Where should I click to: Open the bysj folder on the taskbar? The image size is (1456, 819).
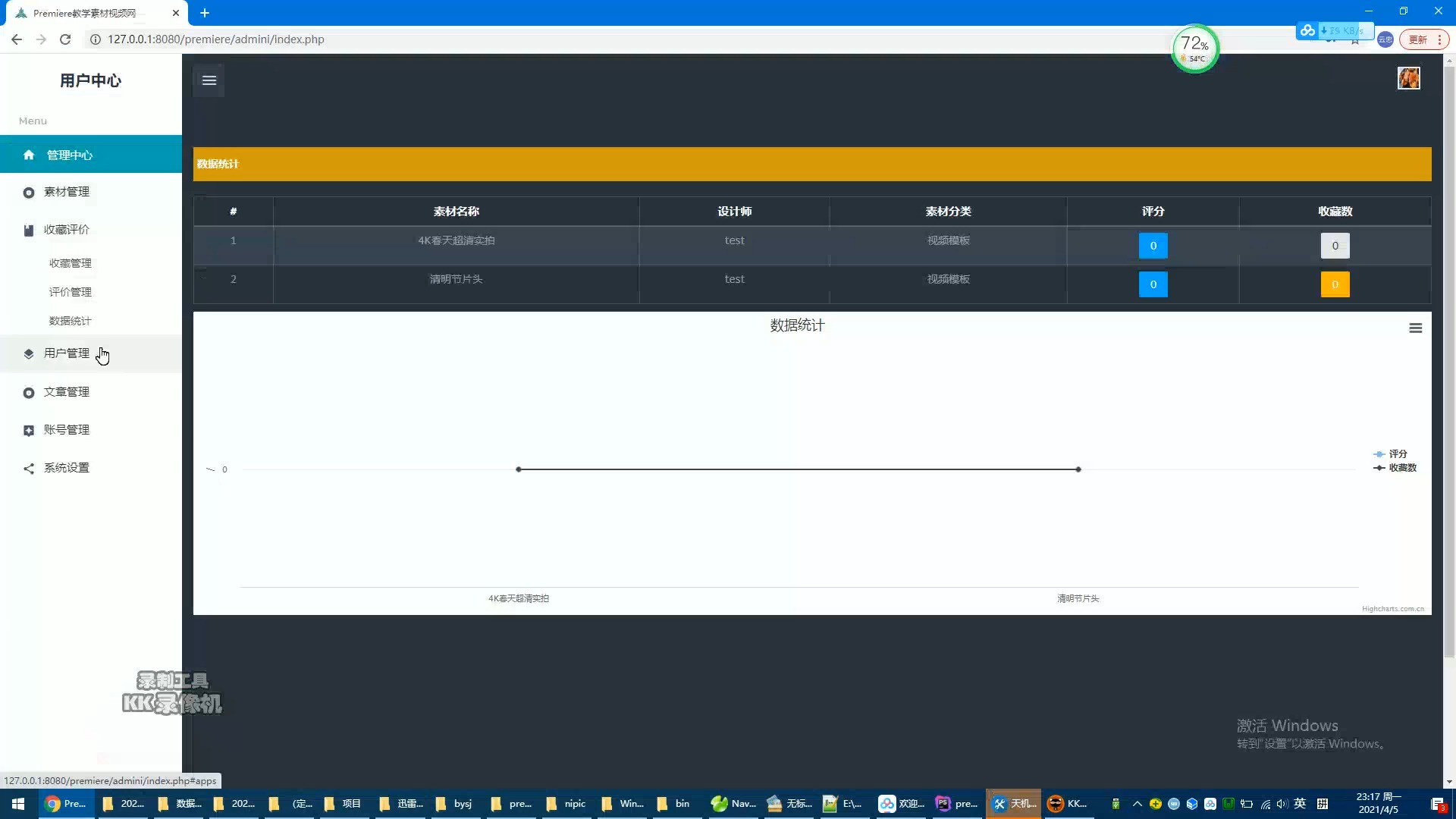point(453,804)
